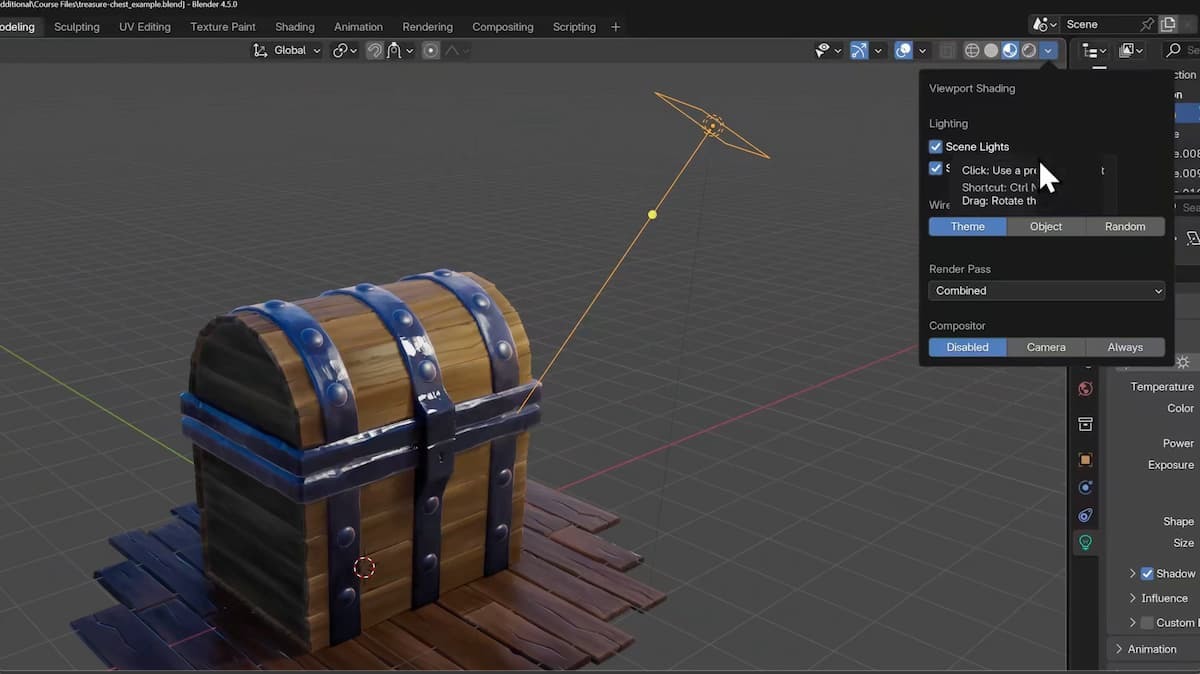Set Compositor to Camera
Image resolution: width=1200 pixels, height=674 pixels.
click(1046, 347)
